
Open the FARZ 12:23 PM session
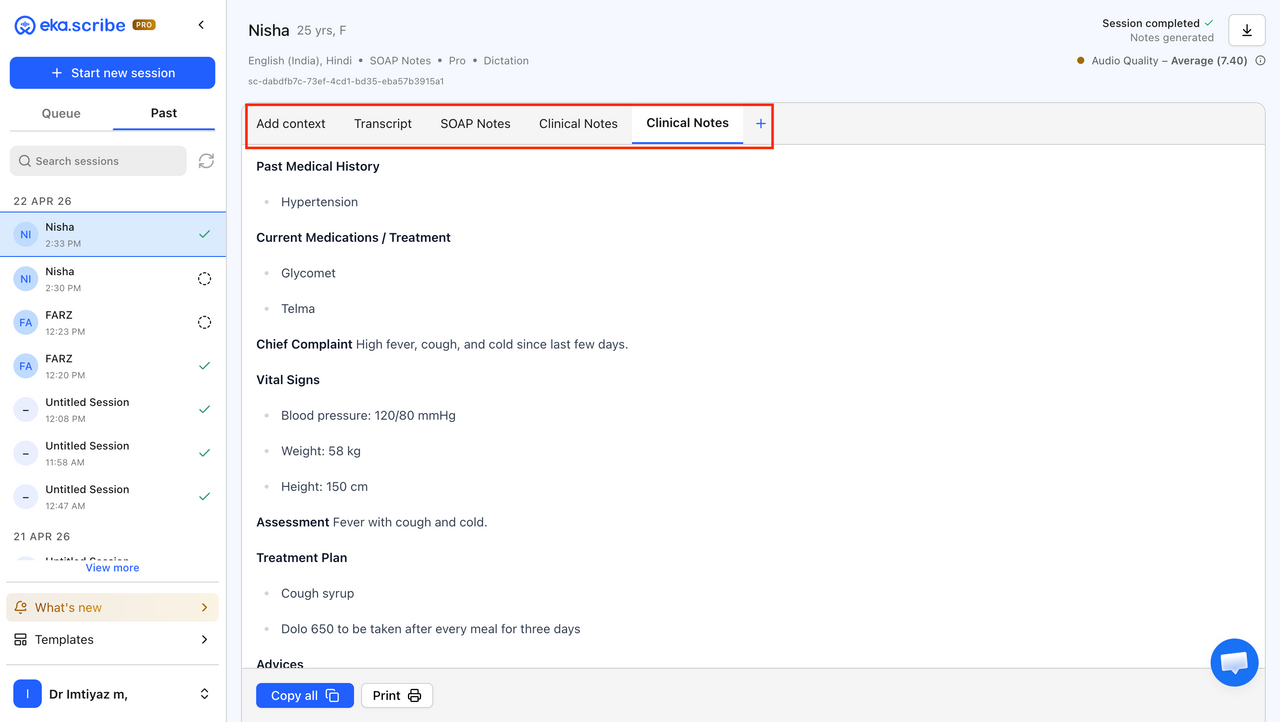tap(112, 323)
